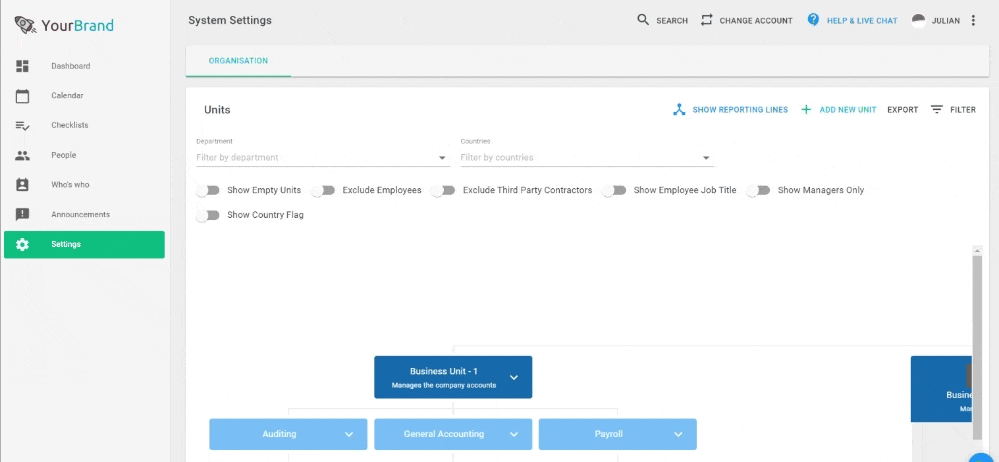Navigate to People in sidebar

[x=84, y=155]
